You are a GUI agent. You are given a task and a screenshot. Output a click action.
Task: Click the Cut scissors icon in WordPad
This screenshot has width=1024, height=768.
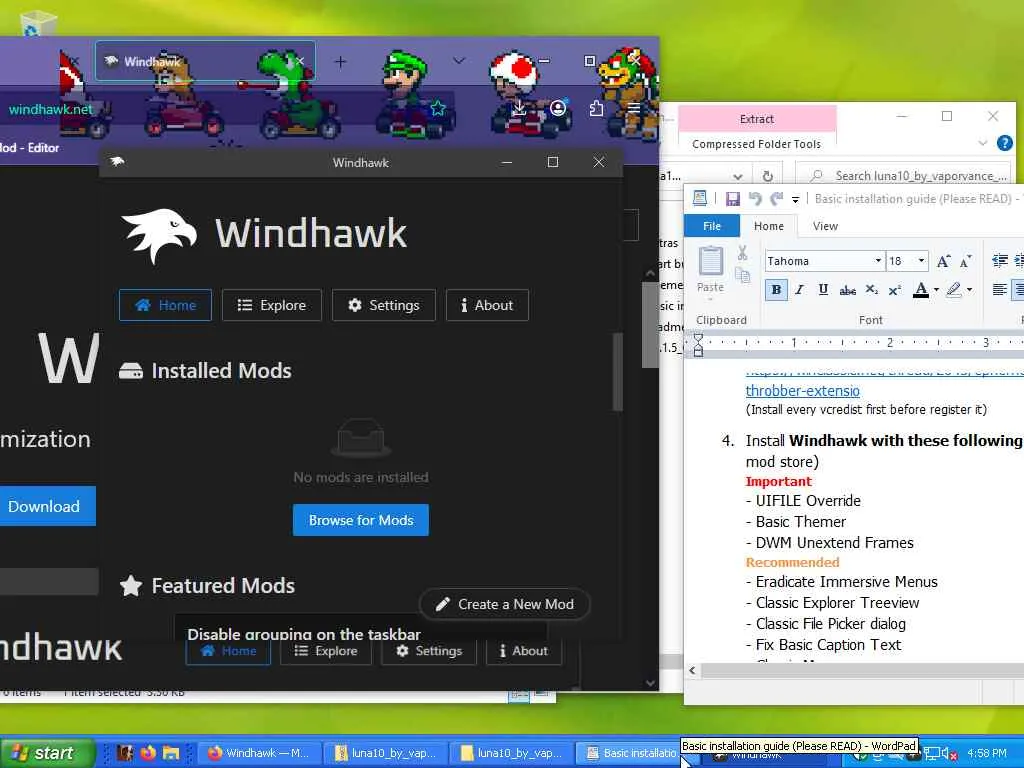click(x=743, y=252)
